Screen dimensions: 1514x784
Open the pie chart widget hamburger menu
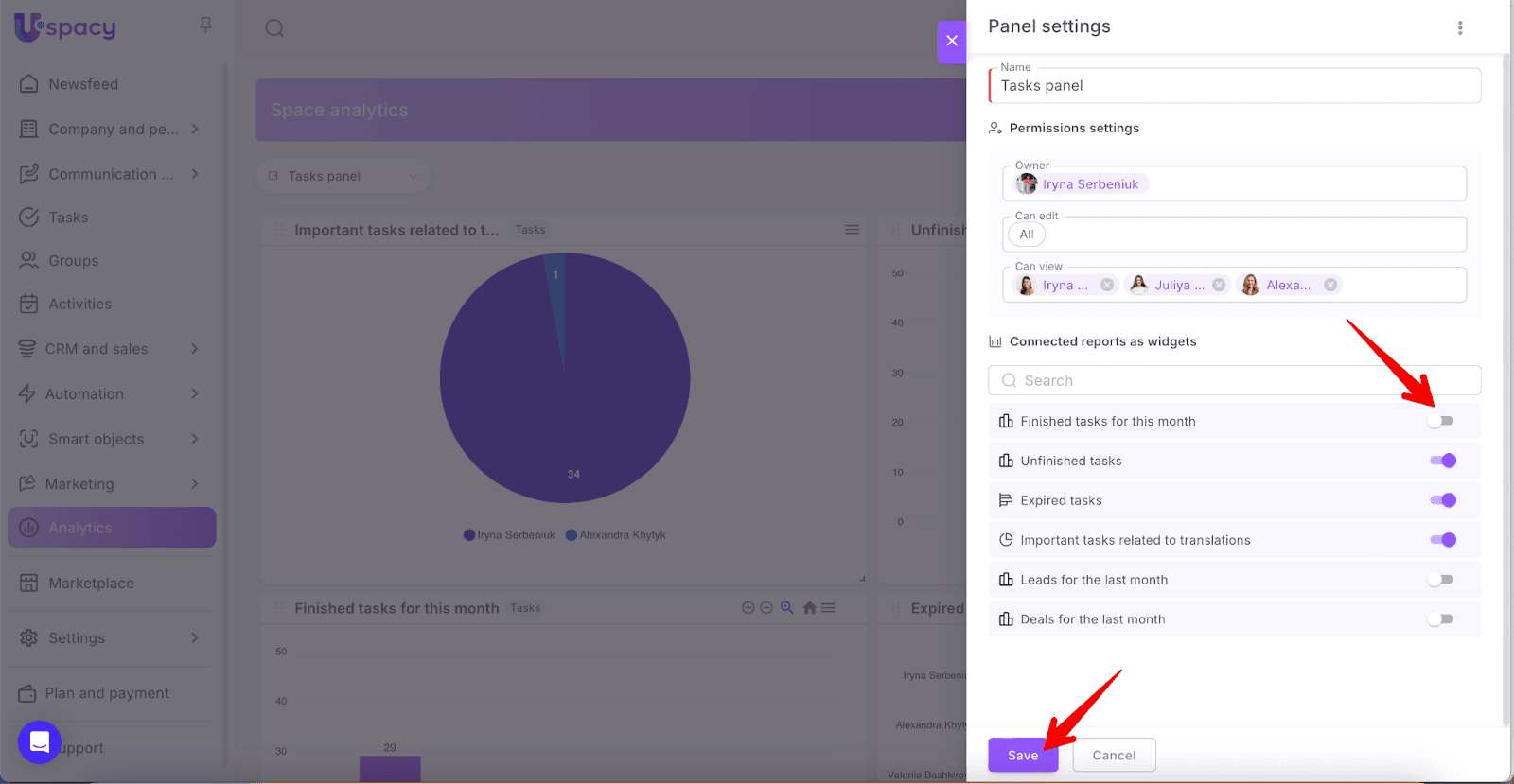[x=852, y=230]
